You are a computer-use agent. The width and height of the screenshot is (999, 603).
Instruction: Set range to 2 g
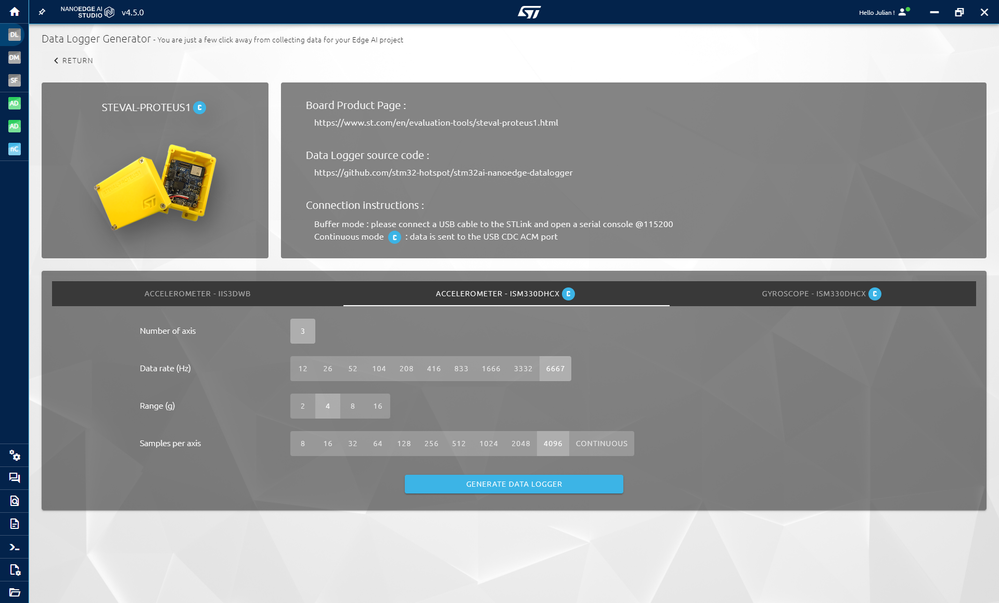(303, 406)
